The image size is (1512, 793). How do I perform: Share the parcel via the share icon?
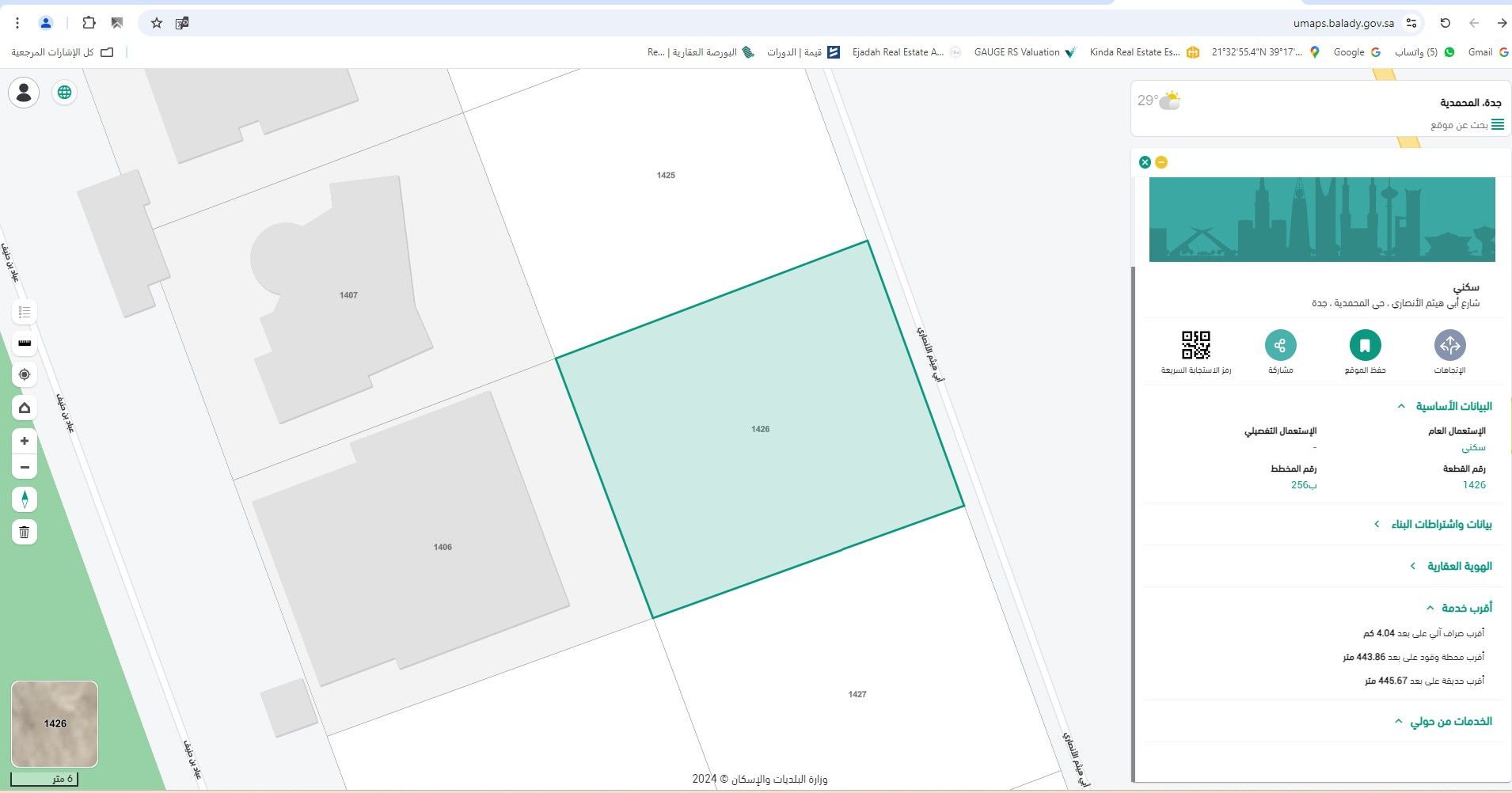(x=1280, y=345)
